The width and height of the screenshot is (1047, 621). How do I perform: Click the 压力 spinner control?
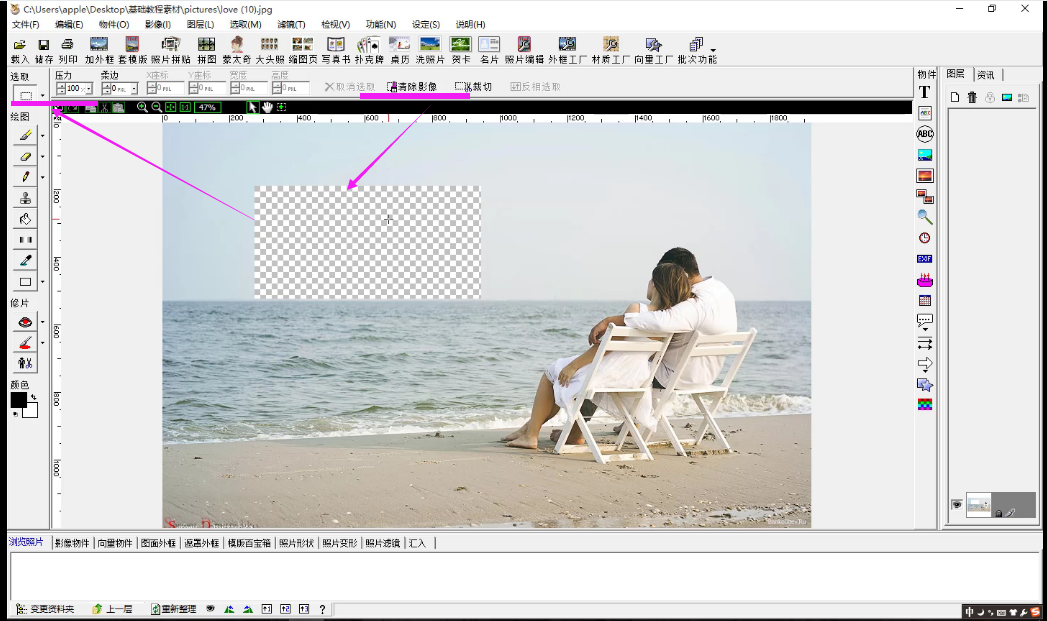point(61,88)
